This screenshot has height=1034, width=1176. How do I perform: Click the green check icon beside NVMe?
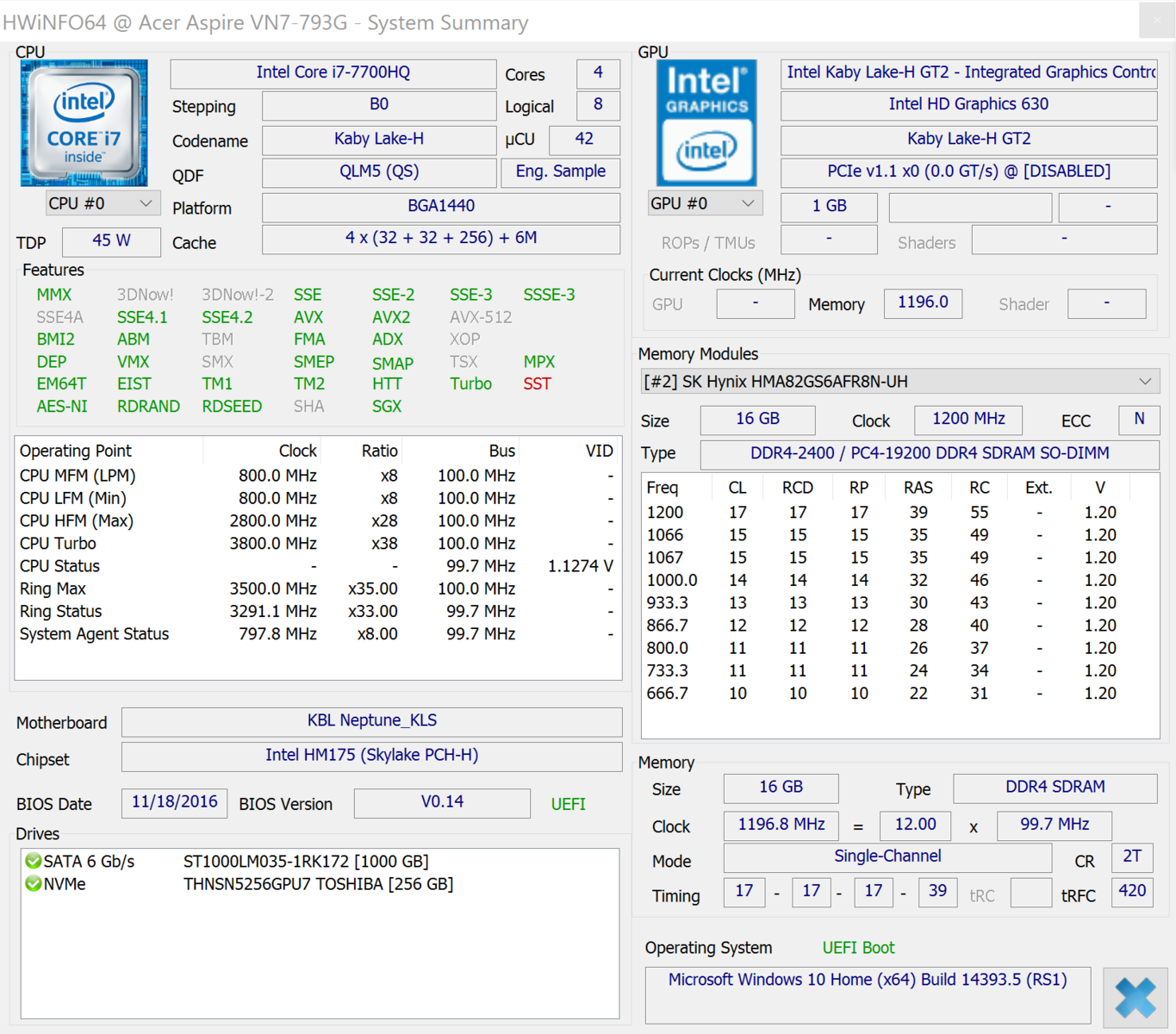[x=33, y=883]
